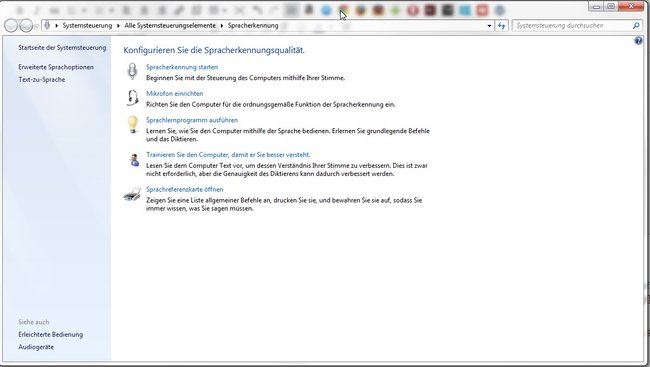
Task: Open Mikrofon einrichten
Action: (175, 94)
